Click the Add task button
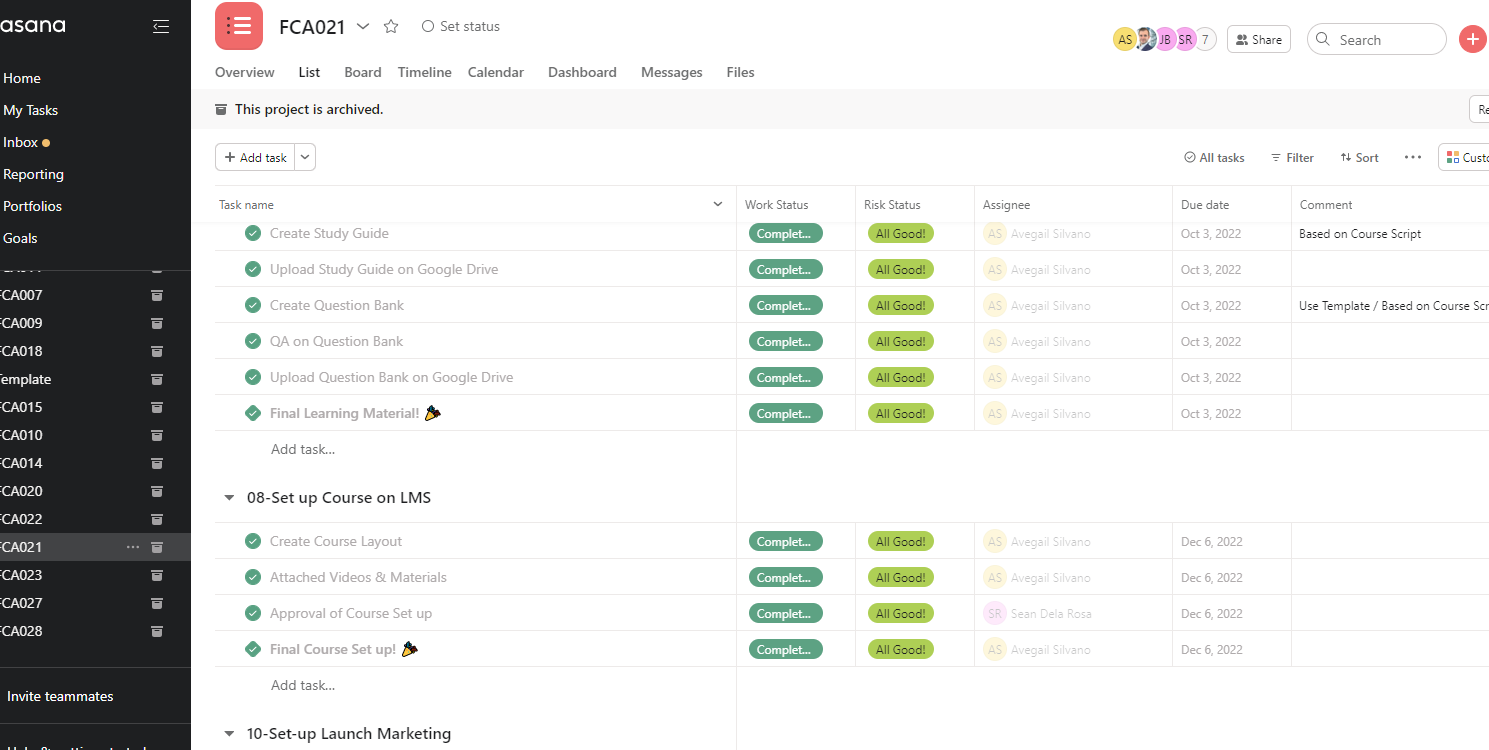The image size is (1489, 750). [x=255, y=157]
